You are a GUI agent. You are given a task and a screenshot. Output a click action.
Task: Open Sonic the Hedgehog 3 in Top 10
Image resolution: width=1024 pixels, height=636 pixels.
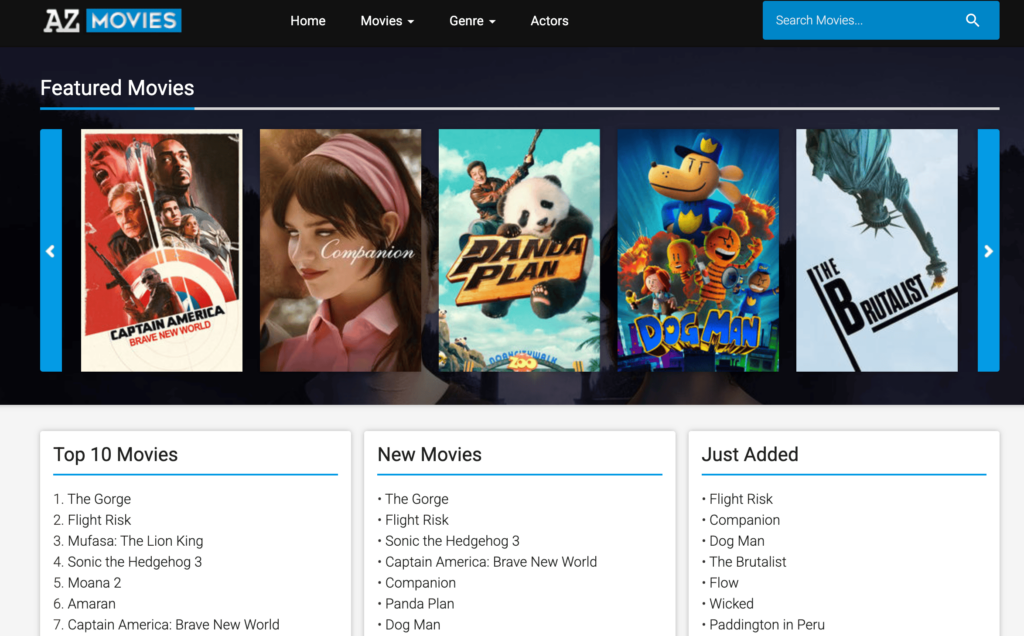tap(135, 562)
